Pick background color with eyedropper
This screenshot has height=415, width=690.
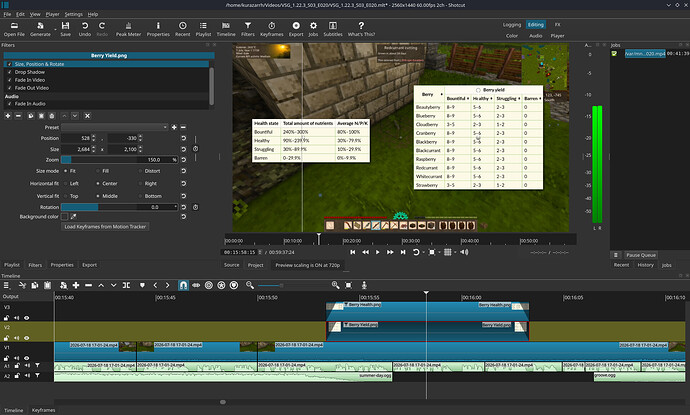tap(73, 217)
